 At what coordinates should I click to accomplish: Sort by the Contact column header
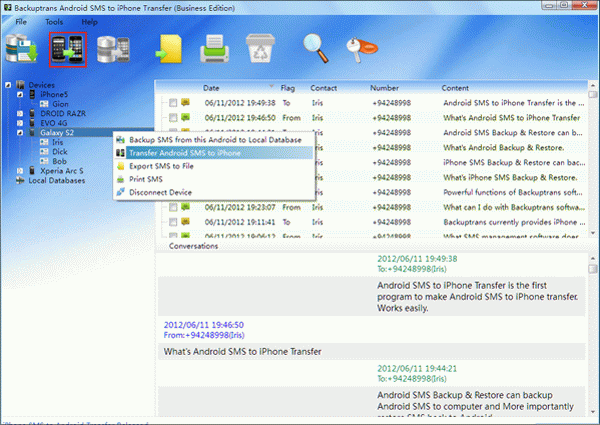[323, 88]
